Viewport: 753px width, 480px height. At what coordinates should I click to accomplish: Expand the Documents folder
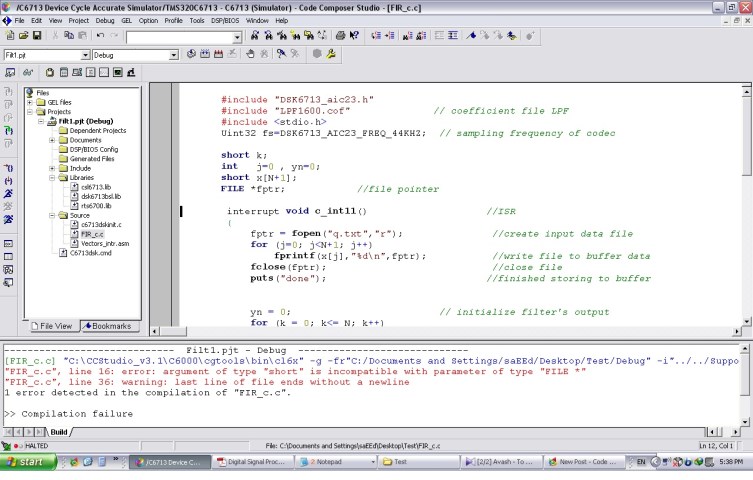click(52, 140)
